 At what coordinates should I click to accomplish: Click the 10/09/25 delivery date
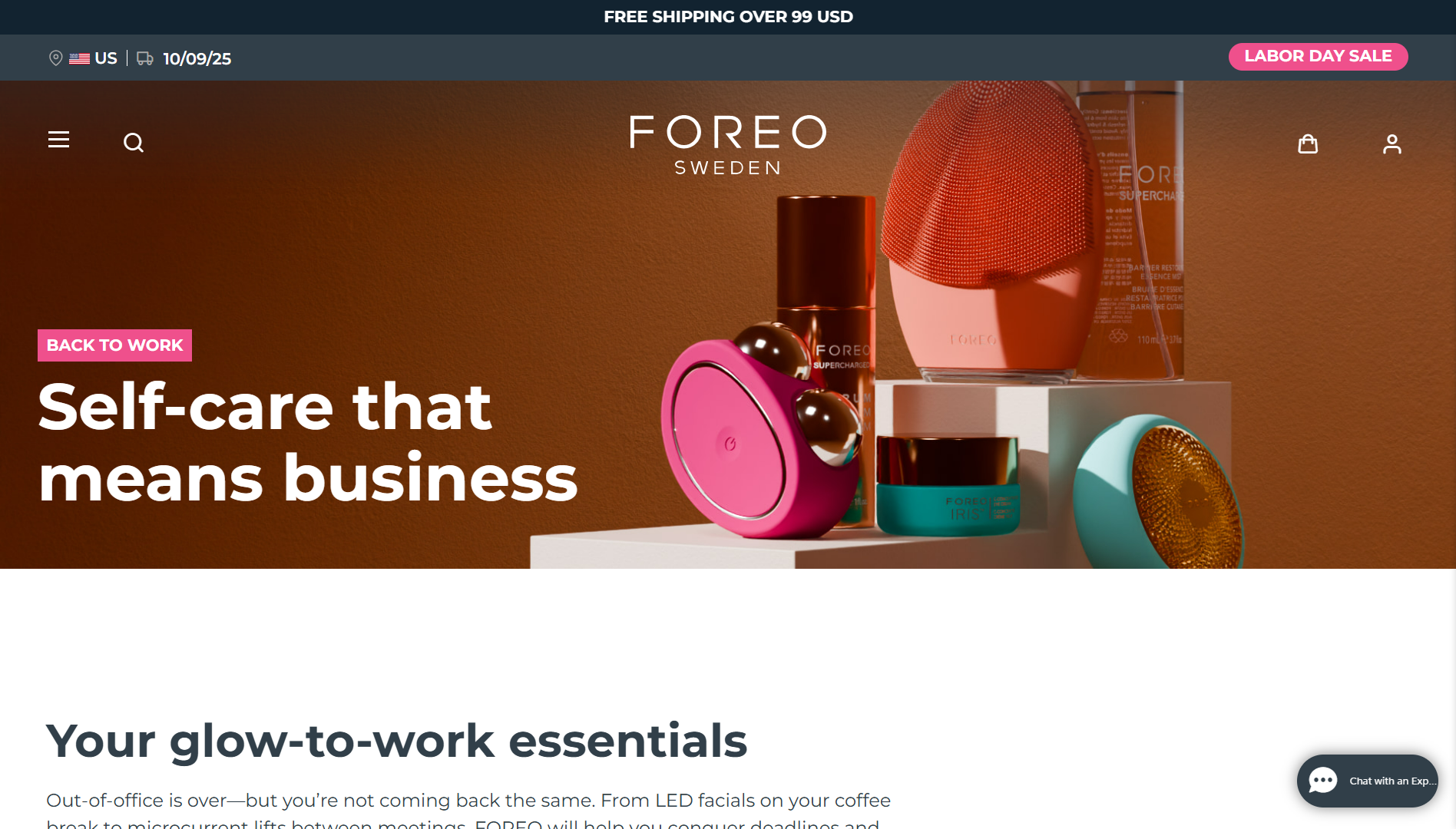197,58
